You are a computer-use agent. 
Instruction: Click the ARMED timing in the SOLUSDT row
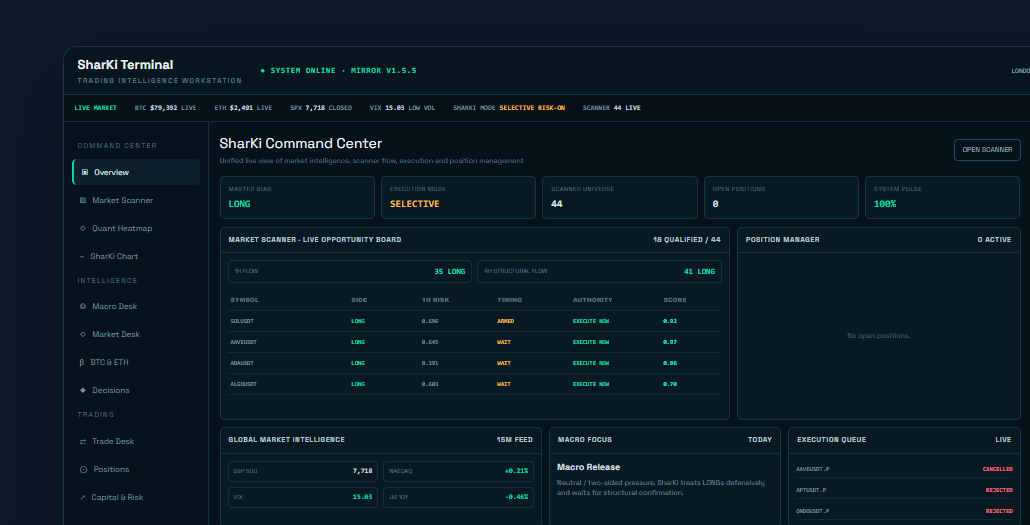tap(506, 321)
